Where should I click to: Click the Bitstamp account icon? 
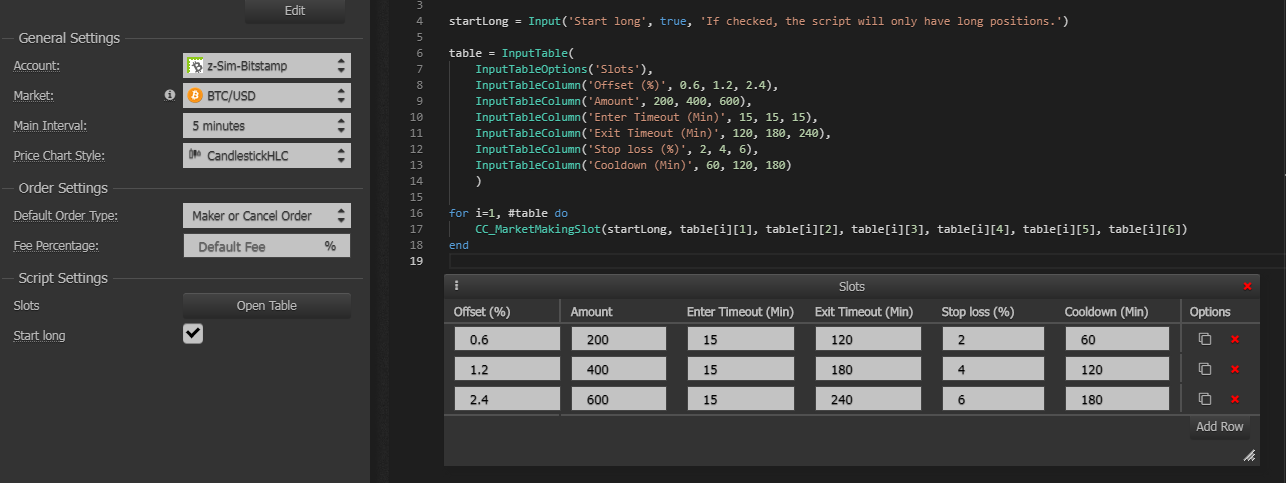click(195, 66)
